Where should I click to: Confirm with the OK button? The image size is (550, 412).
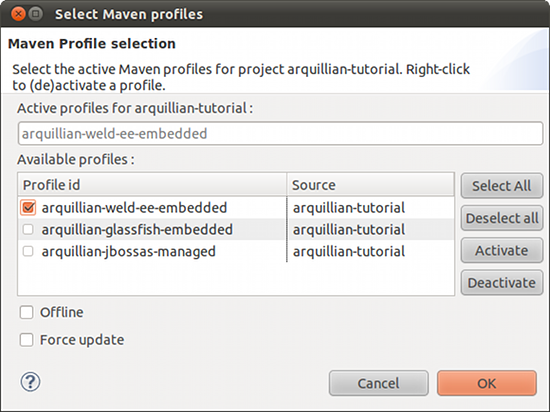click(x=487, y=383)
